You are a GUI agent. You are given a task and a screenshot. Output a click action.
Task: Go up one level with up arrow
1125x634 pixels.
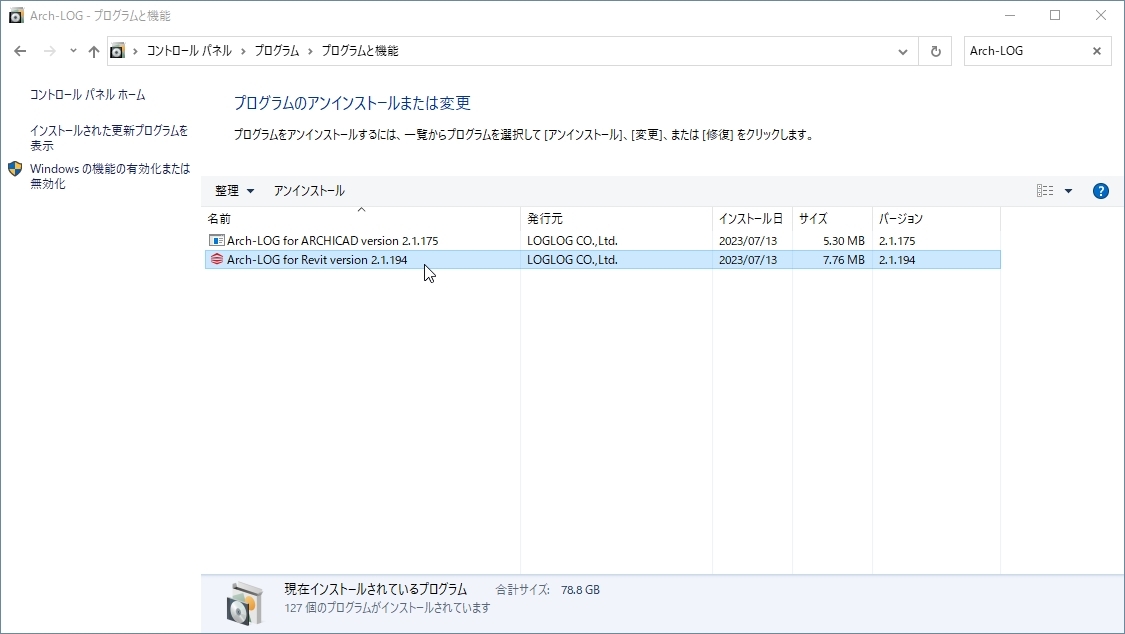[x=94, y=51]
